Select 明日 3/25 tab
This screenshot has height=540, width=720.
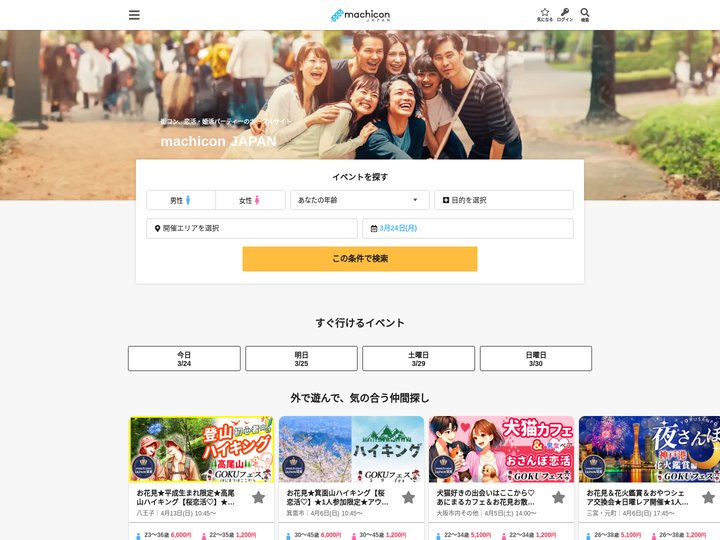coord(301,359)
